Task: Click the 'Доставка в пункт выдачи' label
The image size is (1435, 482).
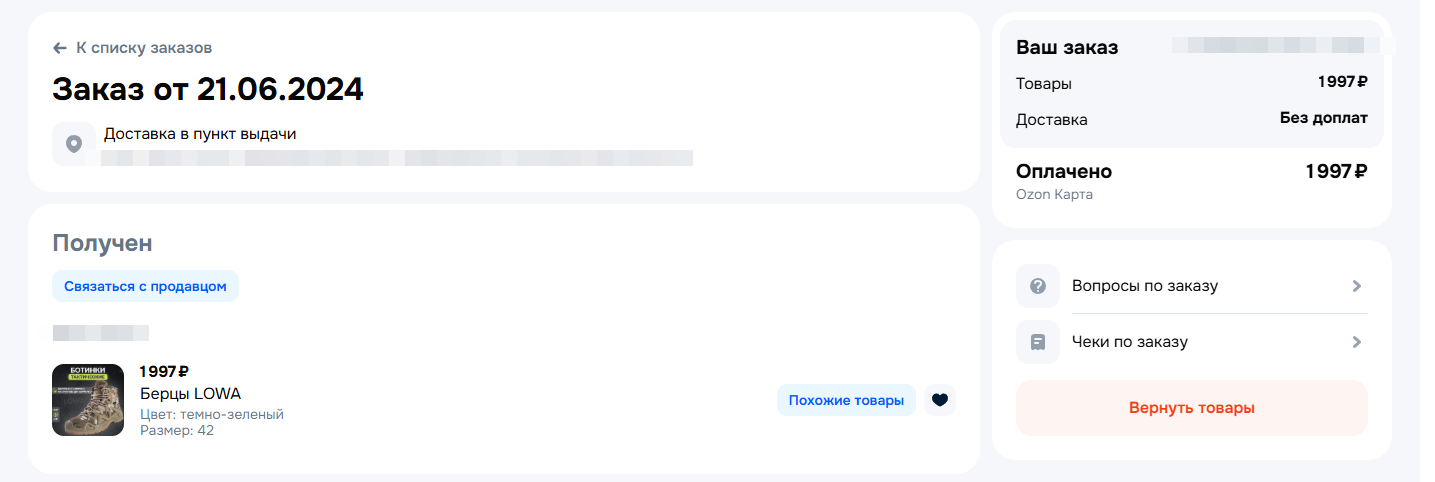Action: pyautogui.click(x=200, y=134)
